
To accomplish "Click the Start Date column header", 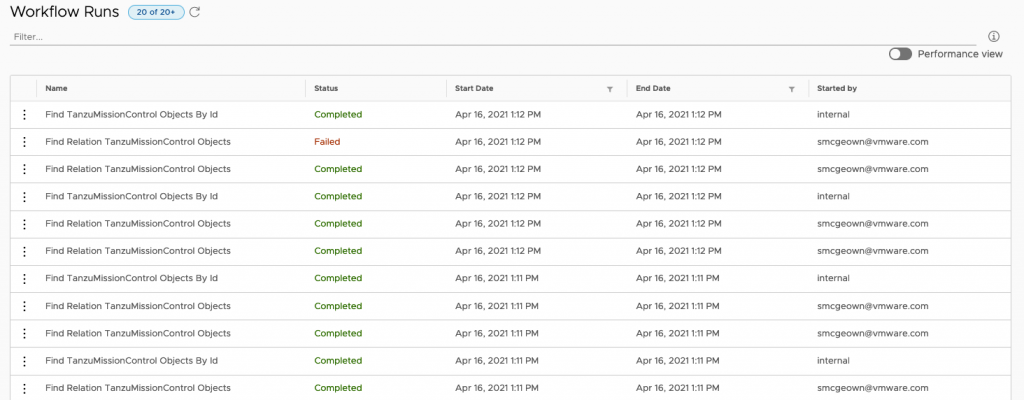I will tap(474, 89).
